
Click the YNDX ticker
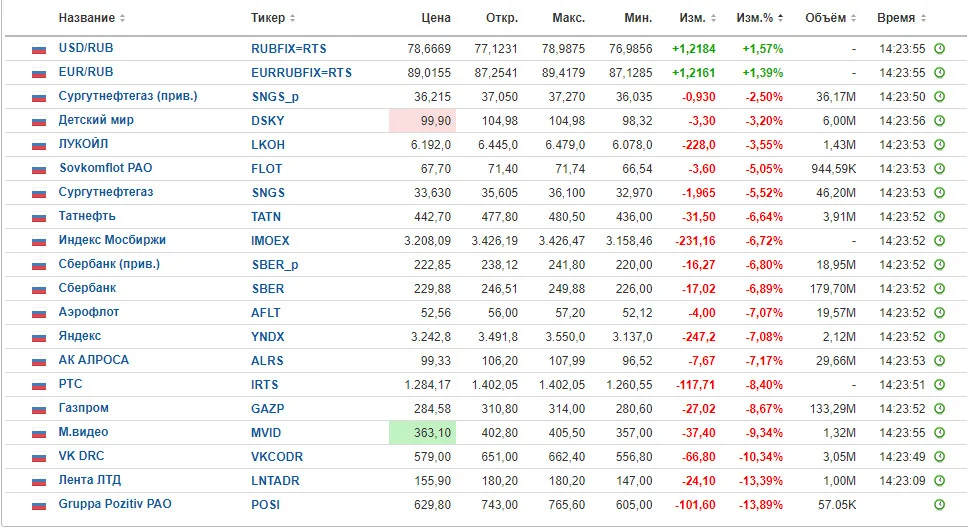click(x=267, y=337)
